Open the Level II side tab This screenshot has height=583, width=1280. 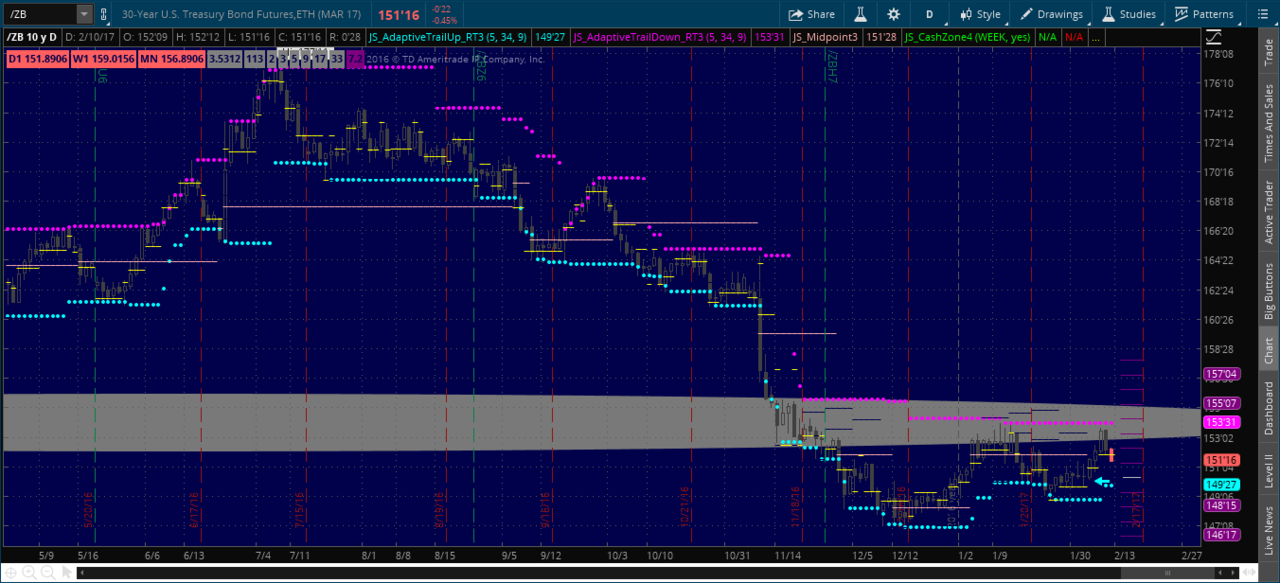pos(1268,471)
